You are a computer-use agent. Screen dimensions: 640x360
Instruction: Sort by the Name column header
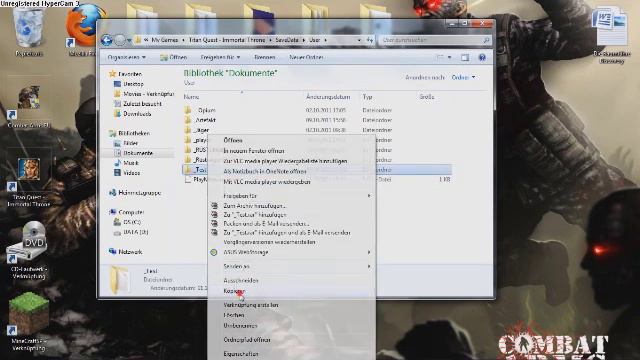(x=191, y=97)
